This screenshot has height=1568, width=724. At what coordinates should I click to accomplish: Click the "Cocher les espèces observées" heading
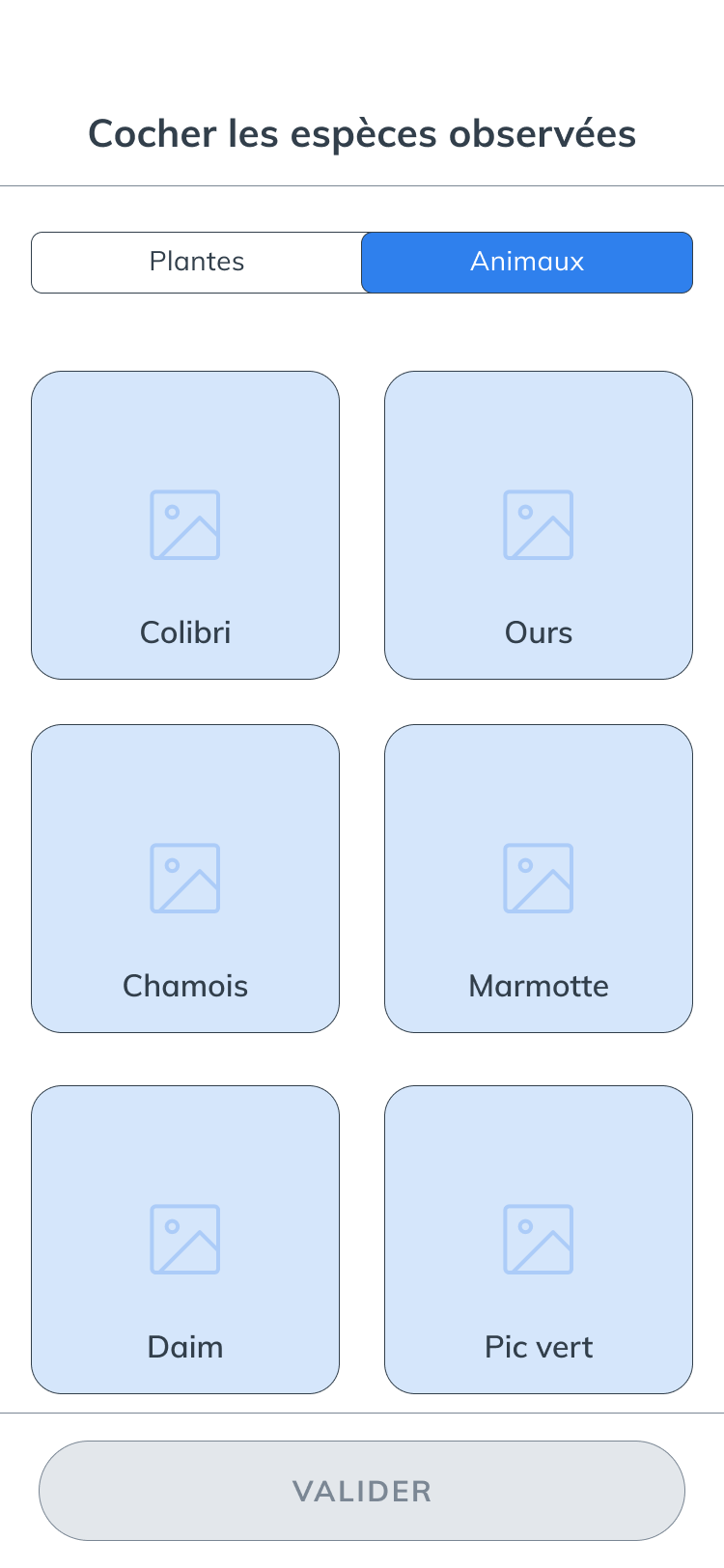pyautogui.click(x=362, y=133)
